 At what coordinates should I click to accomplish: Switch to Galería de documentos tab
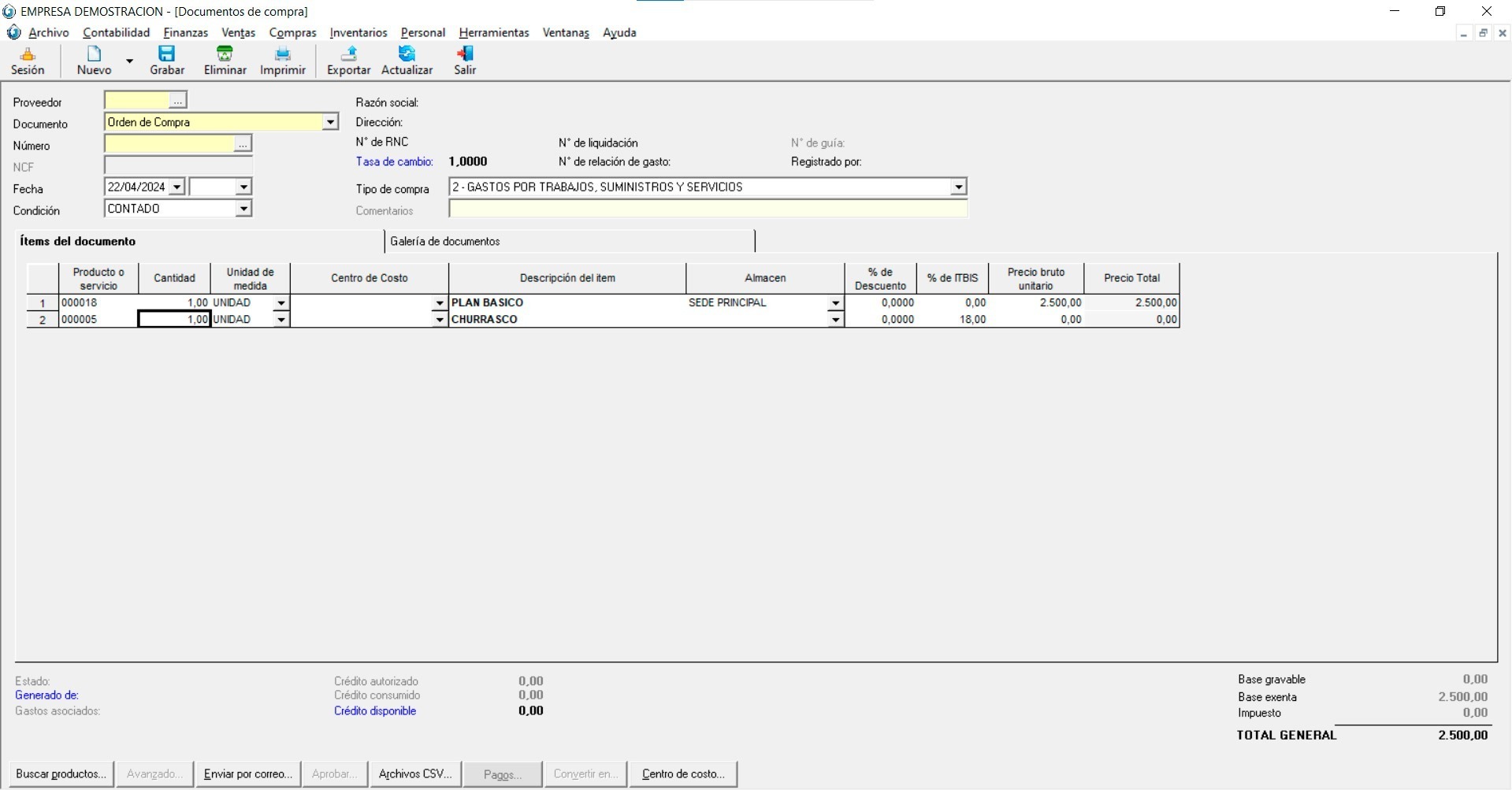pos(445,241)
